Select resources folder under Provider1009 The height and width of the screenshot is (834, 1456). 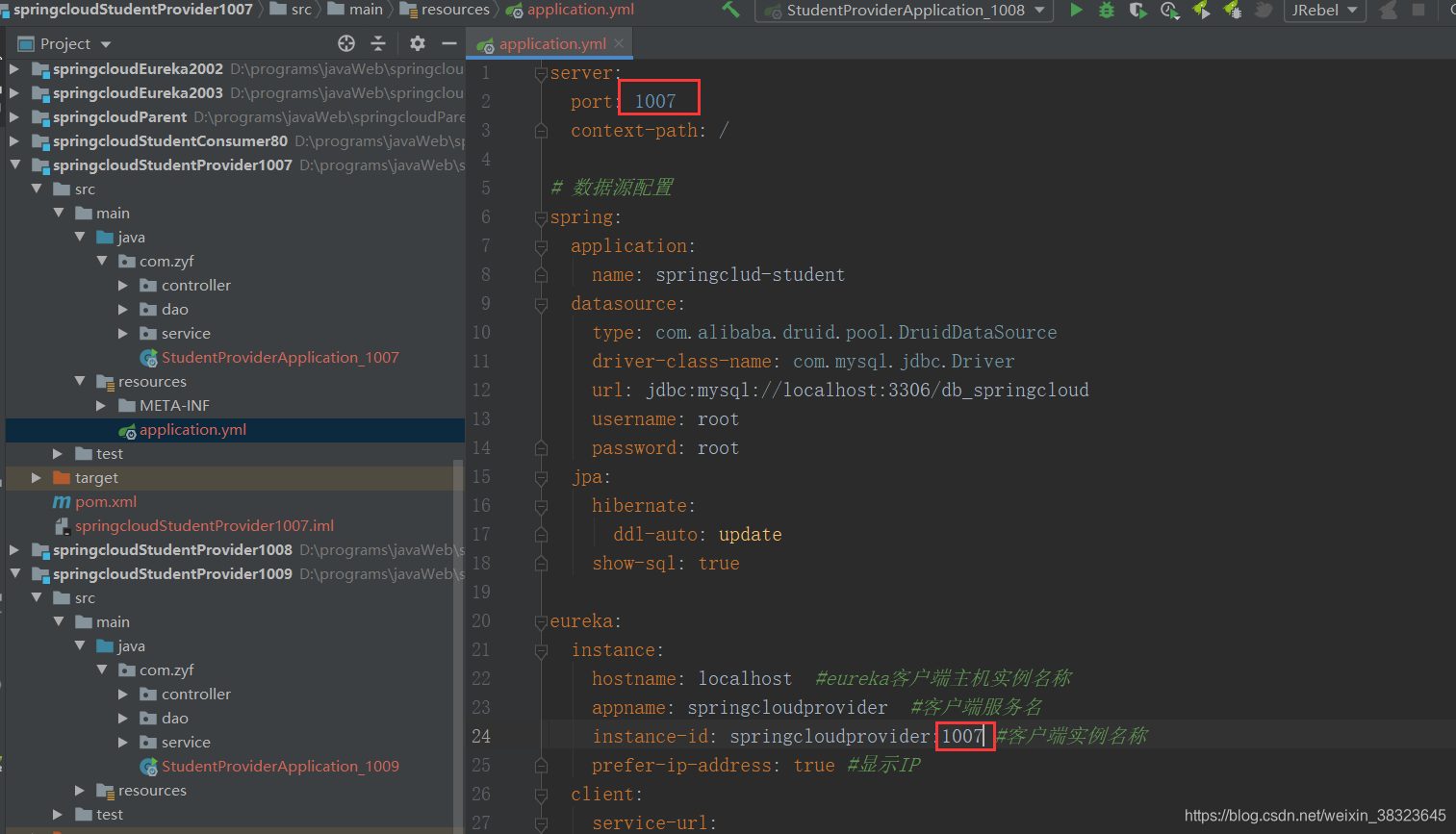(152, 790)
